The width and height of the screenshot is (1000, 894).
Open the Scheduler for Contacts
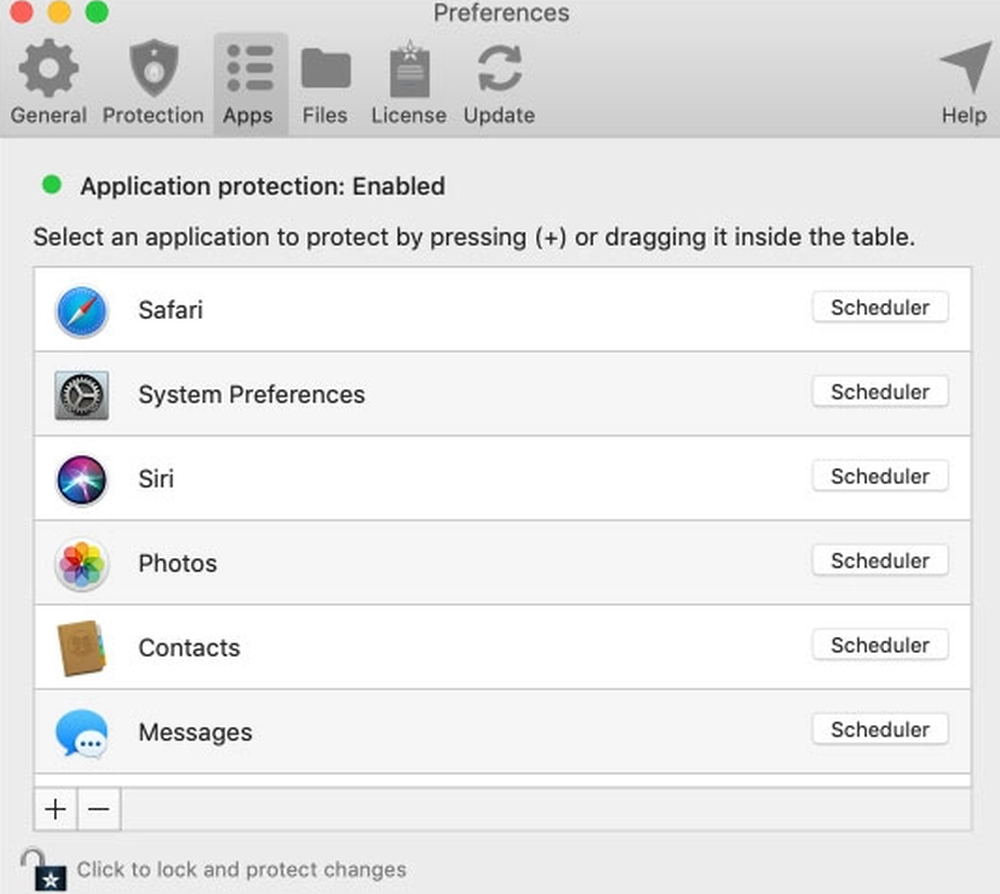pos(879,645)
